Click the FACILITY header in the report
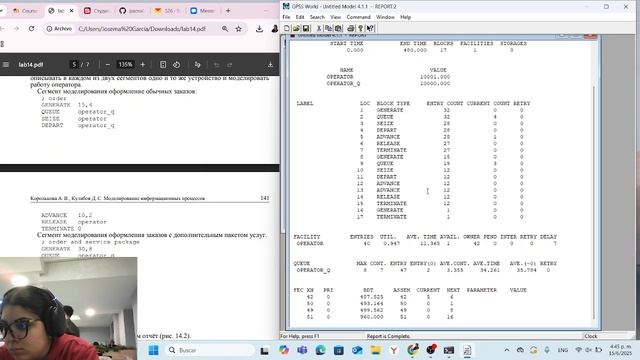640x360 pixels. click(307, 237)
